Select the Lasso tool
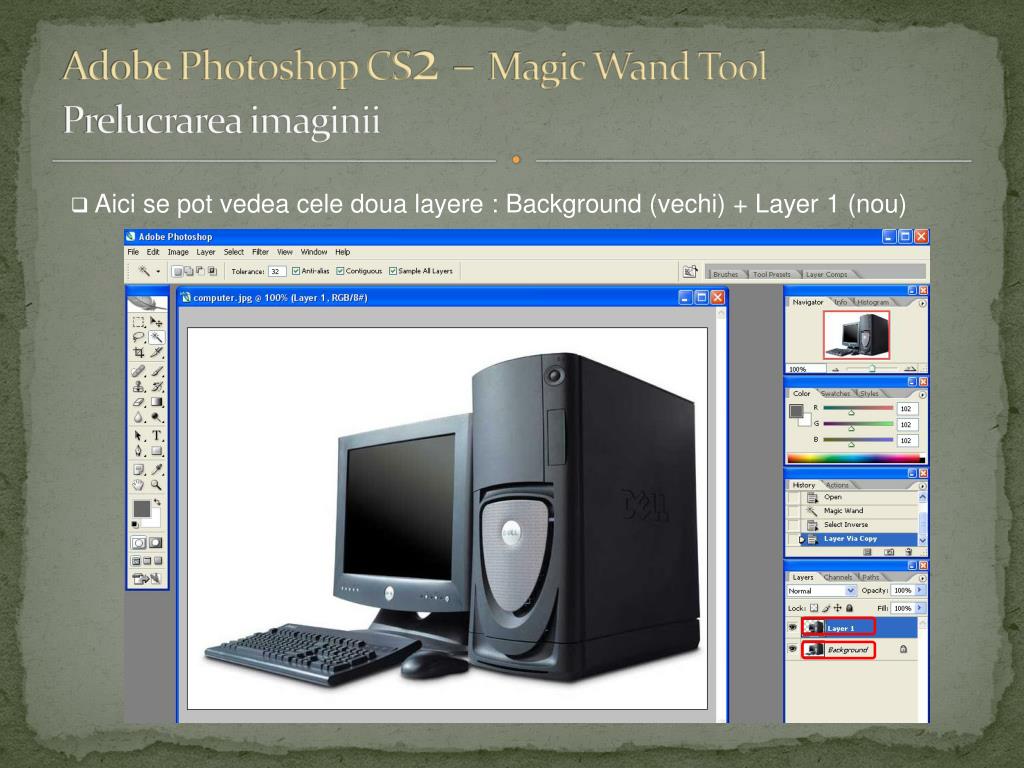 [x=138, y=337]
